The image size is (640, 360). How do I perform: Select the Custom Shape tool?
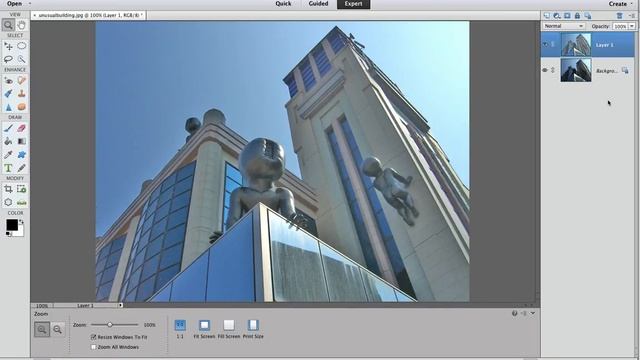coord(22,155)
